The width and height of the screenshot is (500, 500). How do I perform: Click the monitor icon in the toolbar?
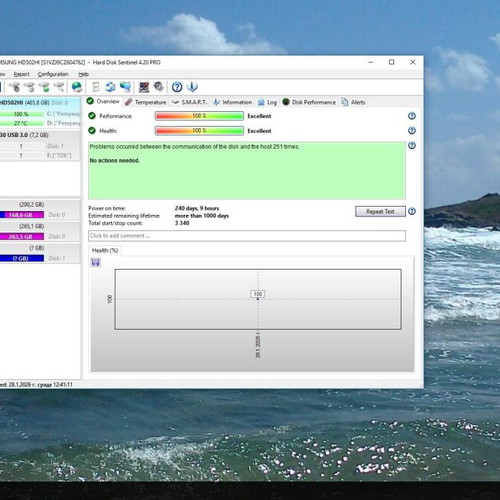144,87
